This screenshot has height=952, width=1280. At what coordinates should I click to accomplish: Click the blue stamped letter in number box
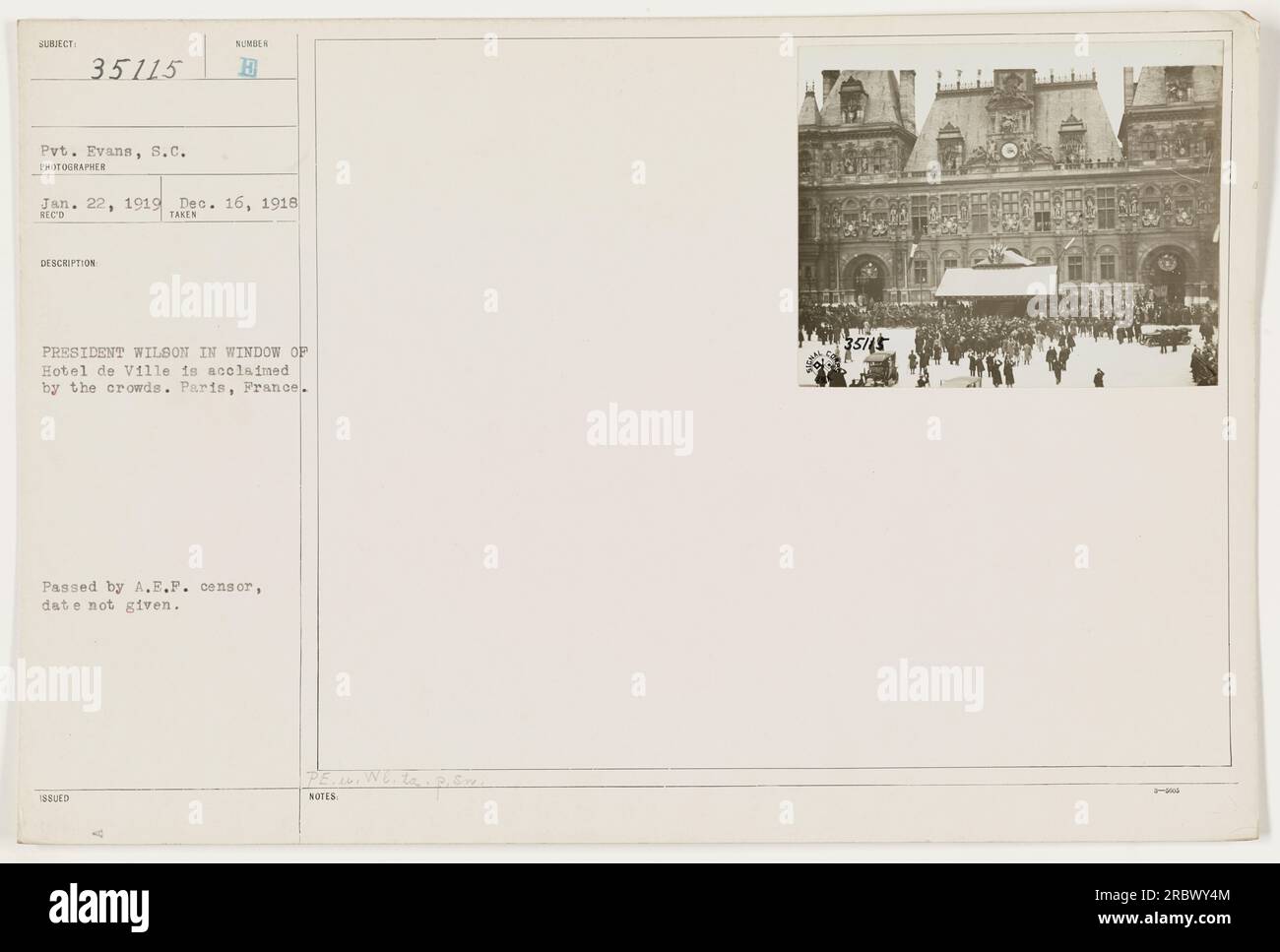click(x=247, y=69)
